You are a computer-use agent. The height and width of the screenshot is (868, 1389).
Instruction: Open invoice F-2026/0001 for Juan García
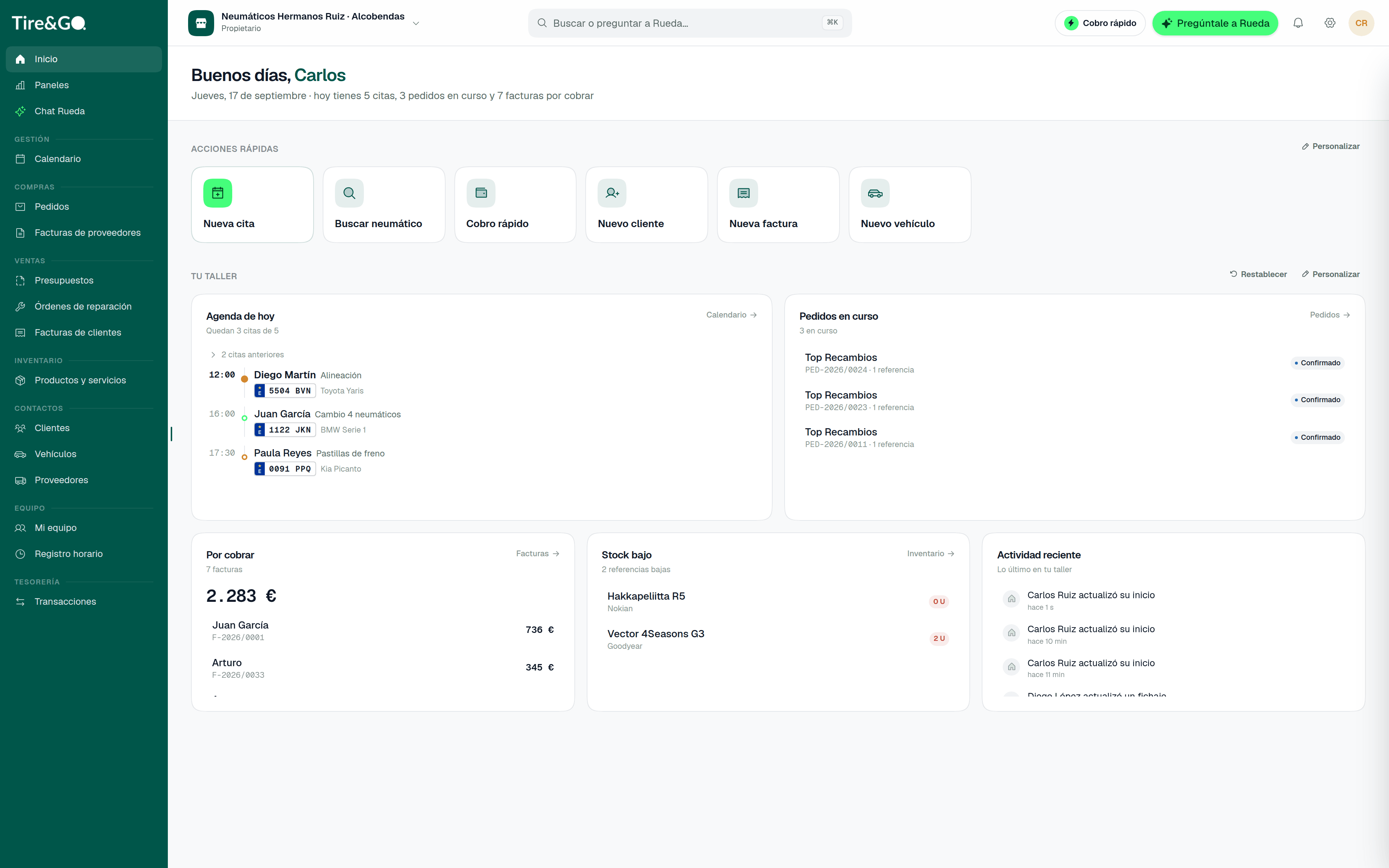[383, 630]
